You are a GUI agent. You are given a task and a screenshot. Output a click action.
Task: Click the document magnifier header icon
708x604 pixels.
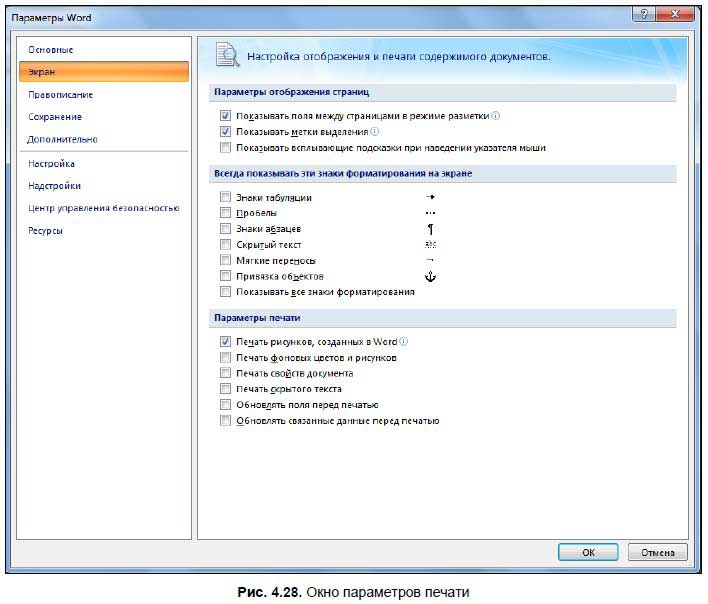pyautogui.click(x=228, y=55)
